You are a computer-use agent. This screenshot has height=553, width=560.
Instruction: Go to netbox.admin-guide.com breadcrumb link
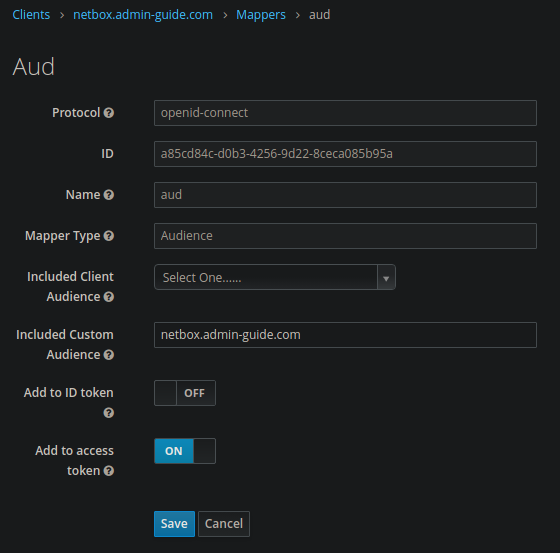click(x=143, y=15)
